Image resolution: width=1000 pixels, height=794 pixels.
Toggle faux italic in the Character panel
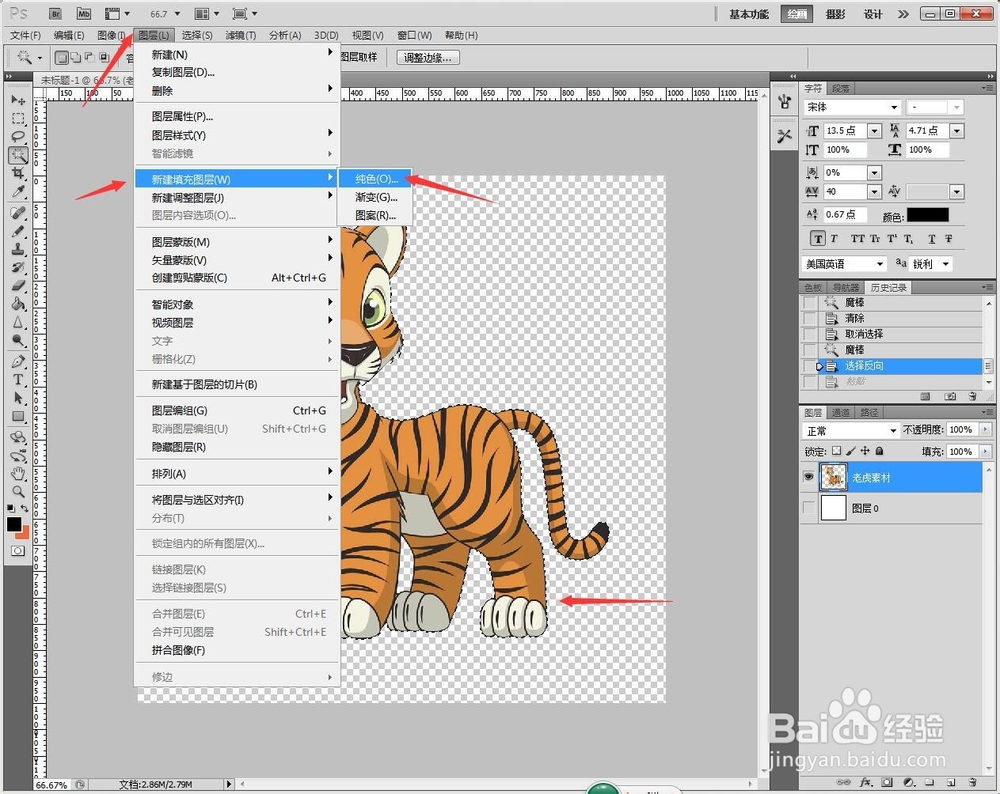[834, 239]
